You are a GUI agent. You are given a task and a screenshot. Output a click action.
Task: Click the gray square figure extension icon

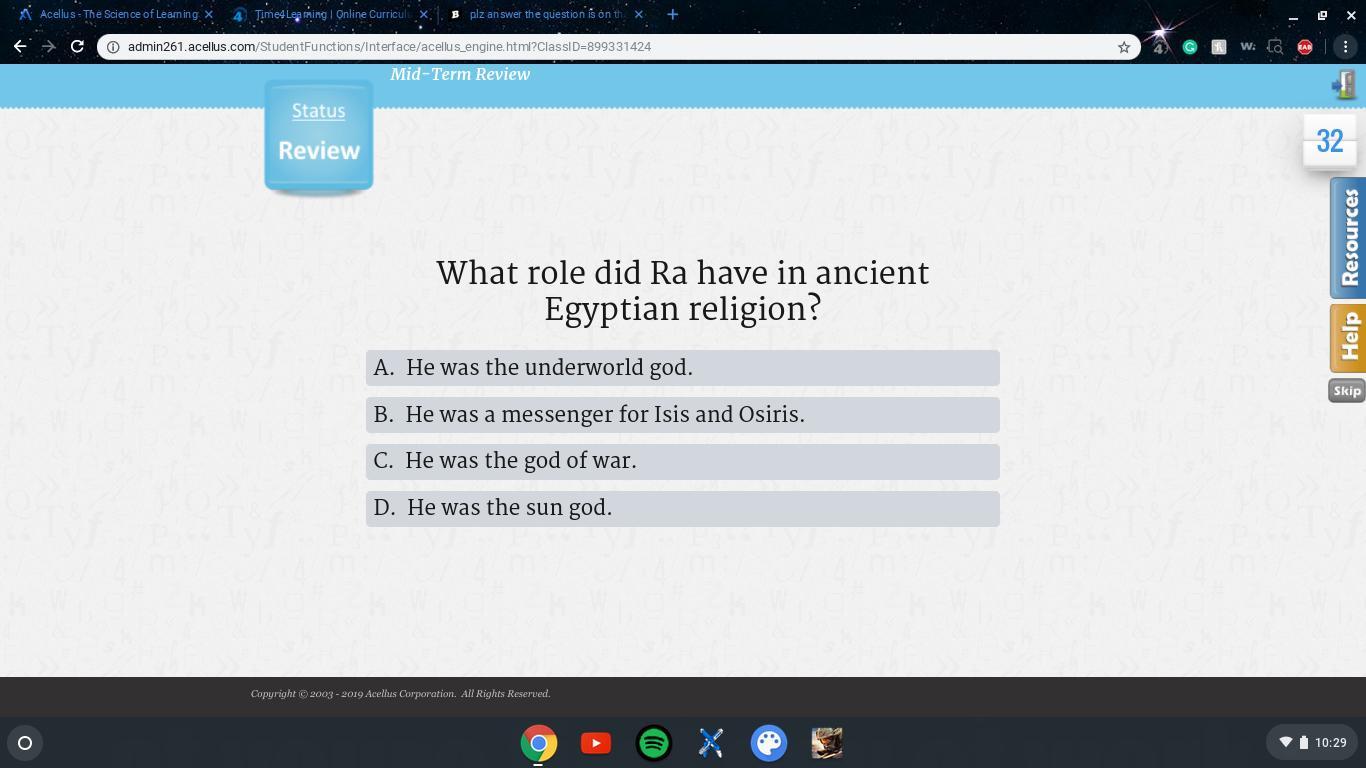click(1219, 47)
